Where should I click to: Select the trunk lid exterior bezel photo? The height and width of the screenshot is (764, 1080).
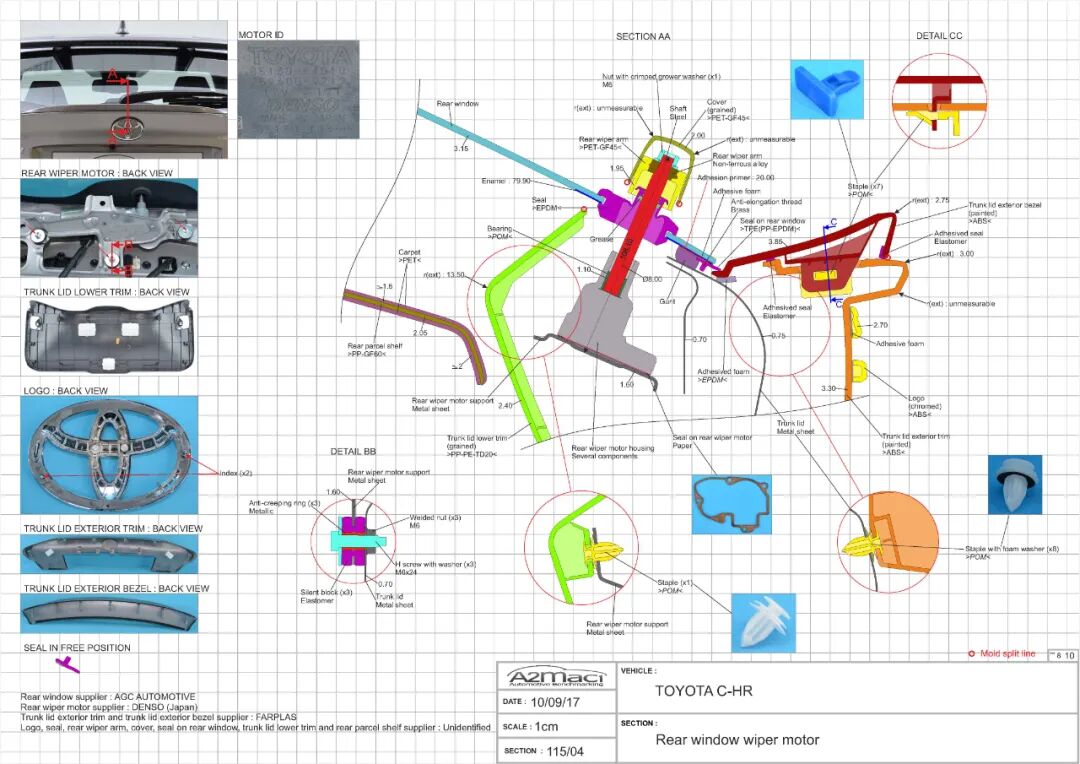[109, 613]
